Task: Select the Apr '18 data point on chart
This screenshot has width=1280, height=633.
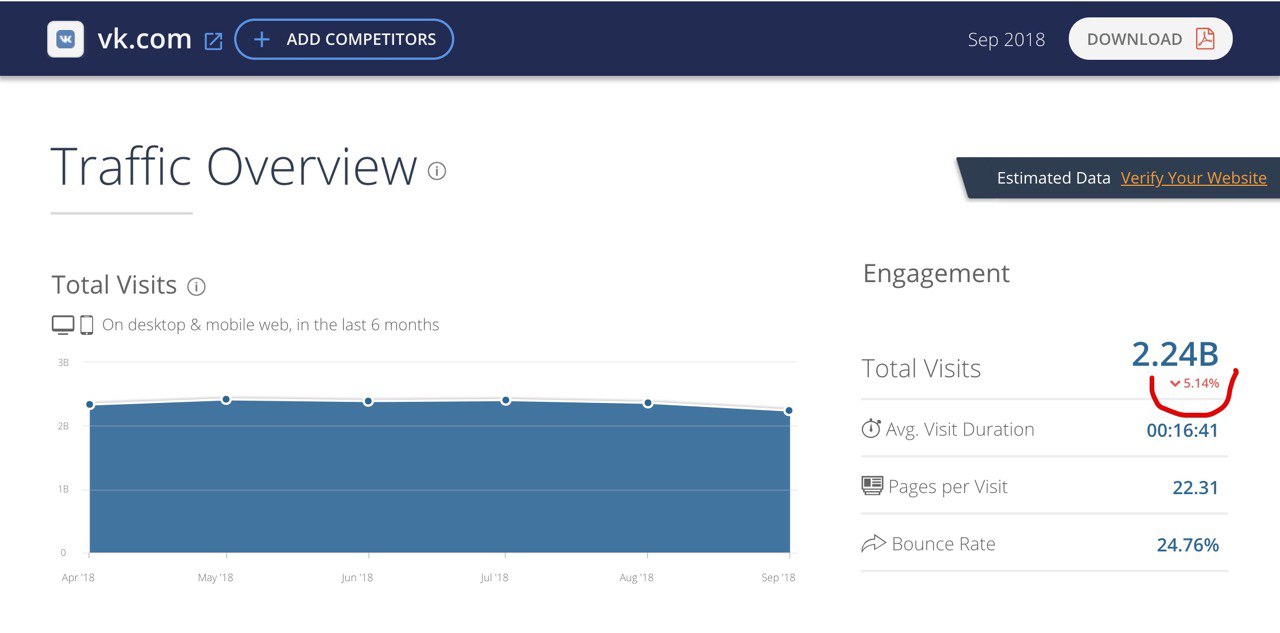Action: 90,404
